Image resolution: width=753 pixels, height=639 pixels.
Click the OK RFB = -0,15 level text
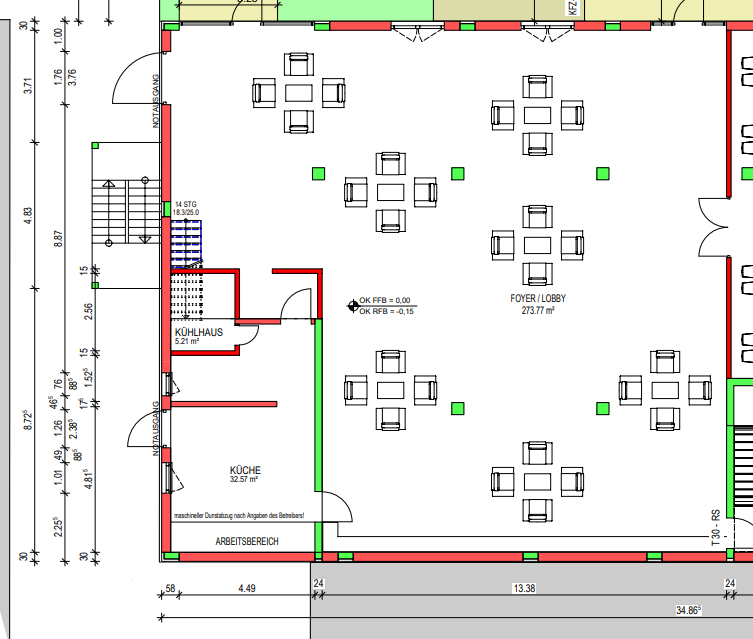pos(387,311)
